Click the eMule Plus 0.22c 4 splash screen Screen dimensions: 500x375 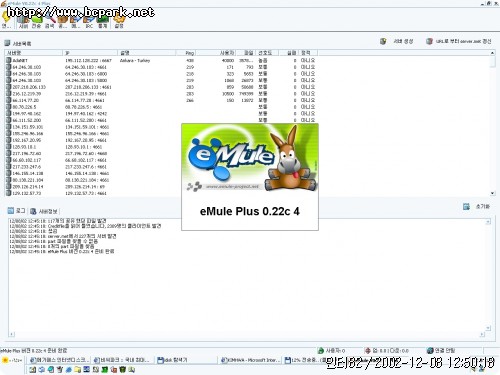click(x=250, y=177)
